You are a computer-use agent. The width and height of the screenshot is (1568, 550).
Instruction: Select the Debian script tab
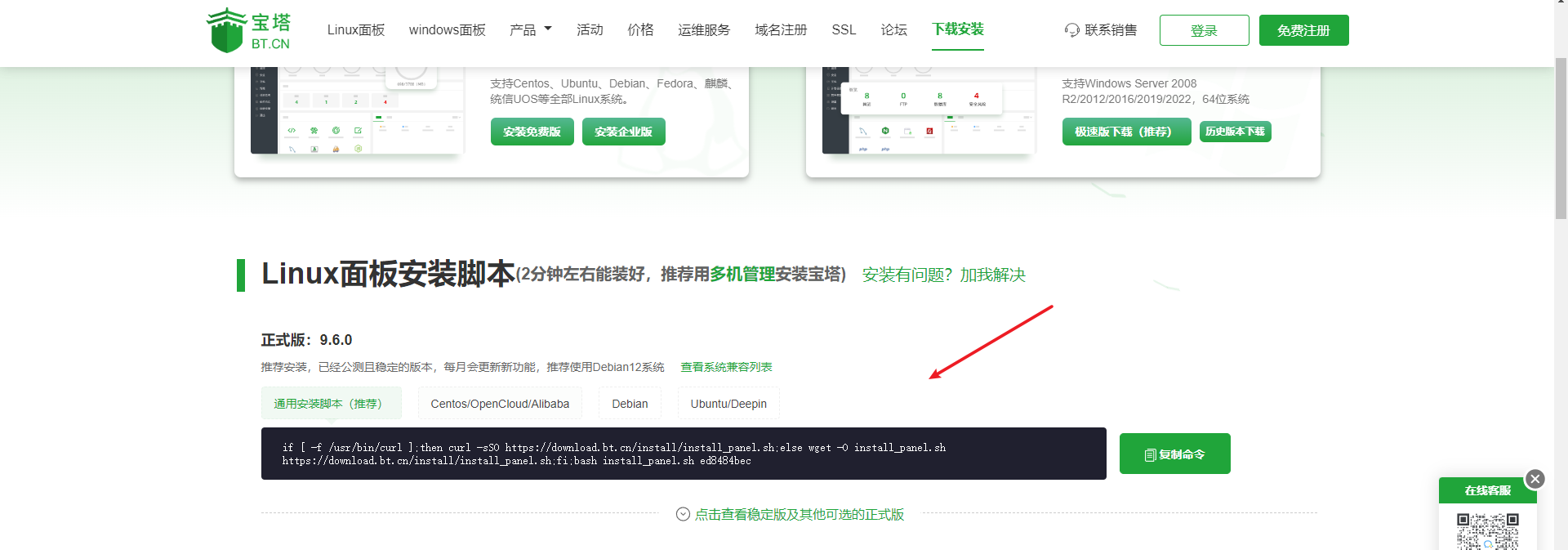pyautogui.click(x=630, y=403)
